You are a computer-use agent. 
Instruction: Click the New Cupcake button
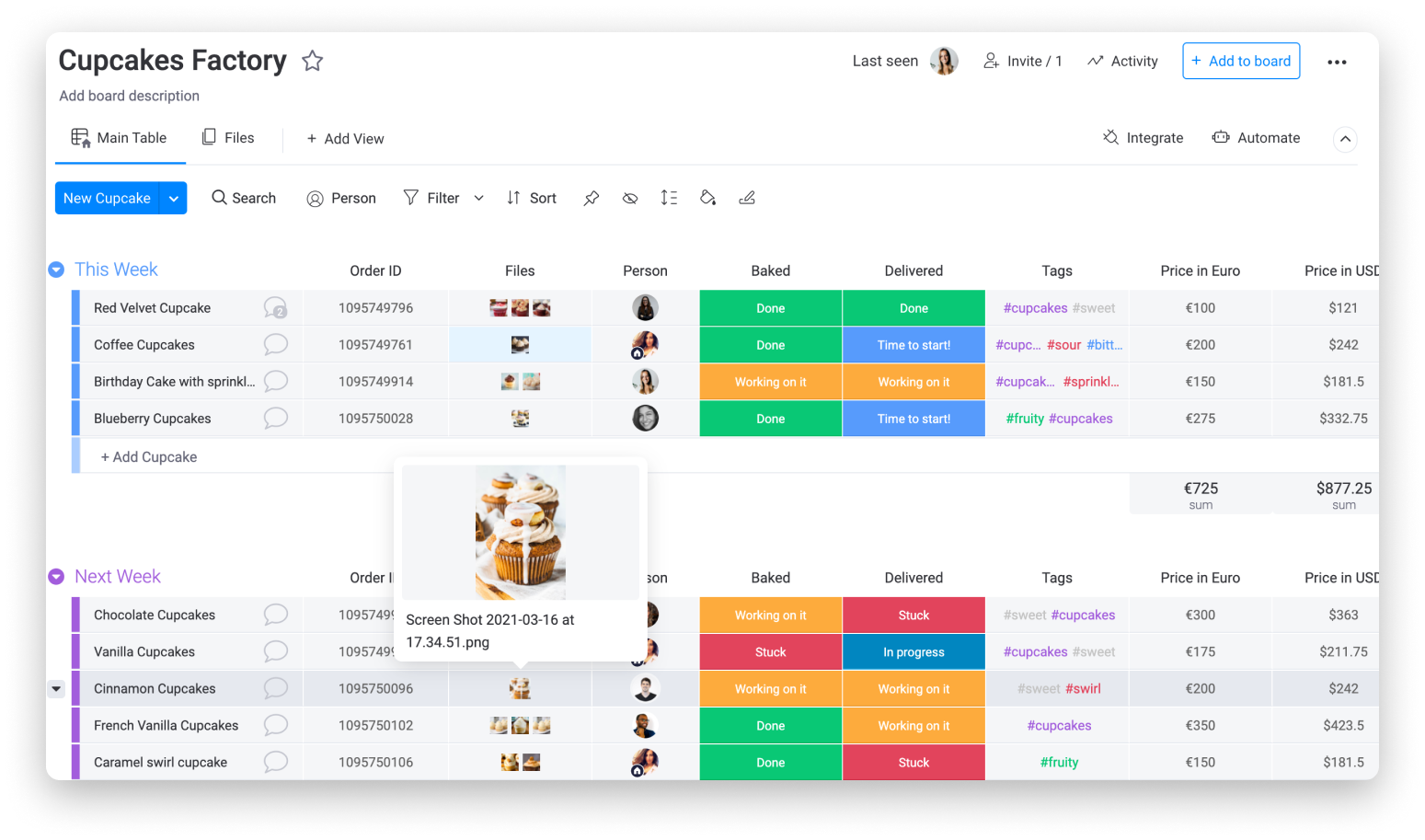click(107, 198)
